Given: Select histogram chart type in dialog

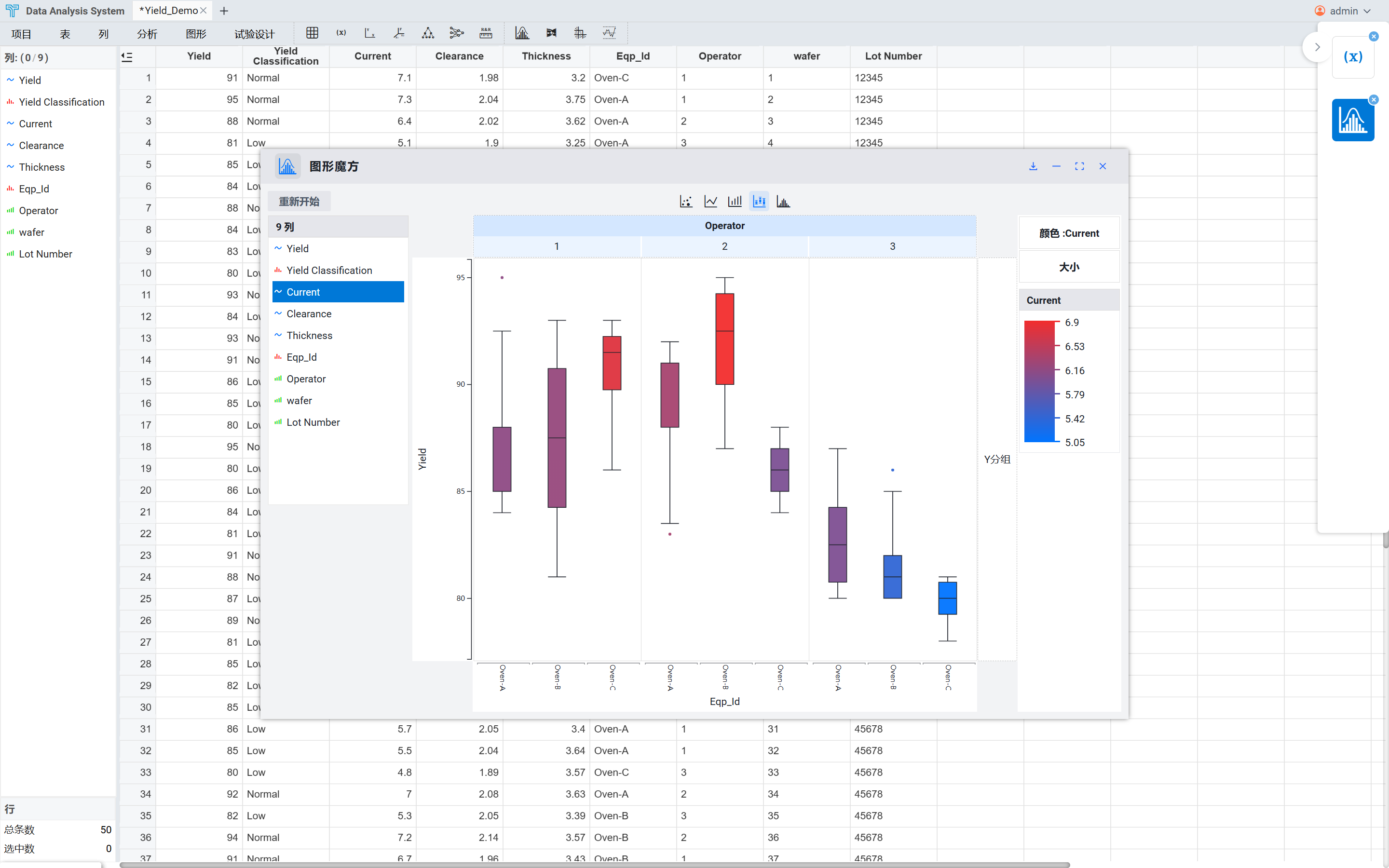Looking at the screenshot, I should pyautogui.click(x=783, y=202).
